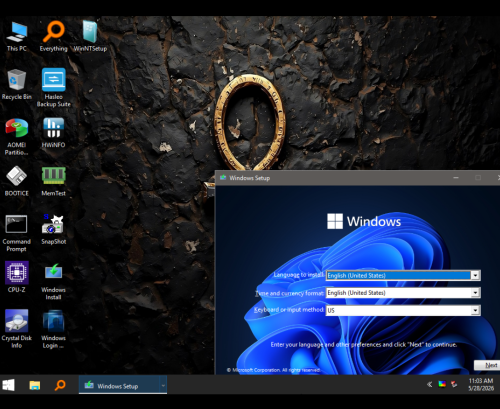Open the BOOTICE desktop icon
The width and height of the screenshot is (500, 409).
pos(17,181)
